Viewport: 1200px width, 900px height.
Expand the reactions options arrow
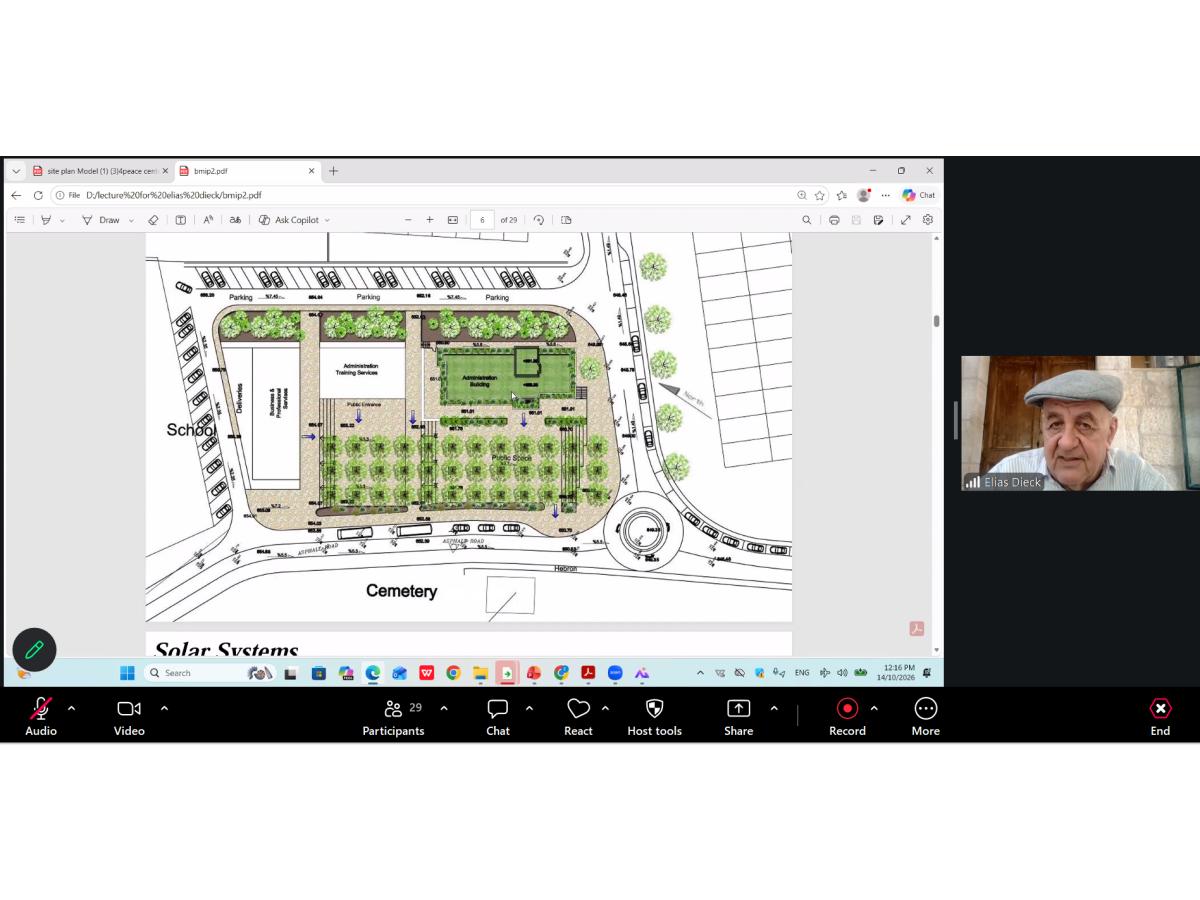click(x=605, y=708)
